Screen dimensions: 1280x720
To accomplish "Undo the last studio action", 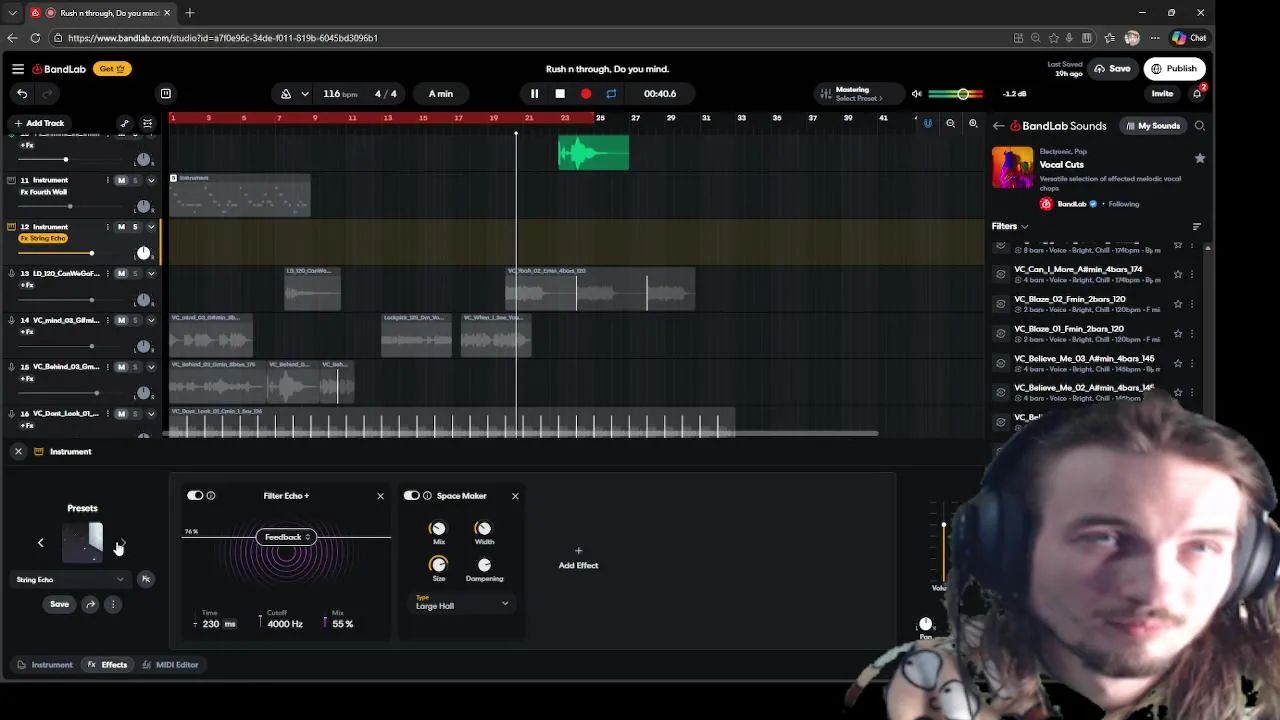I will pyautogui.click(x=22, y=94).
